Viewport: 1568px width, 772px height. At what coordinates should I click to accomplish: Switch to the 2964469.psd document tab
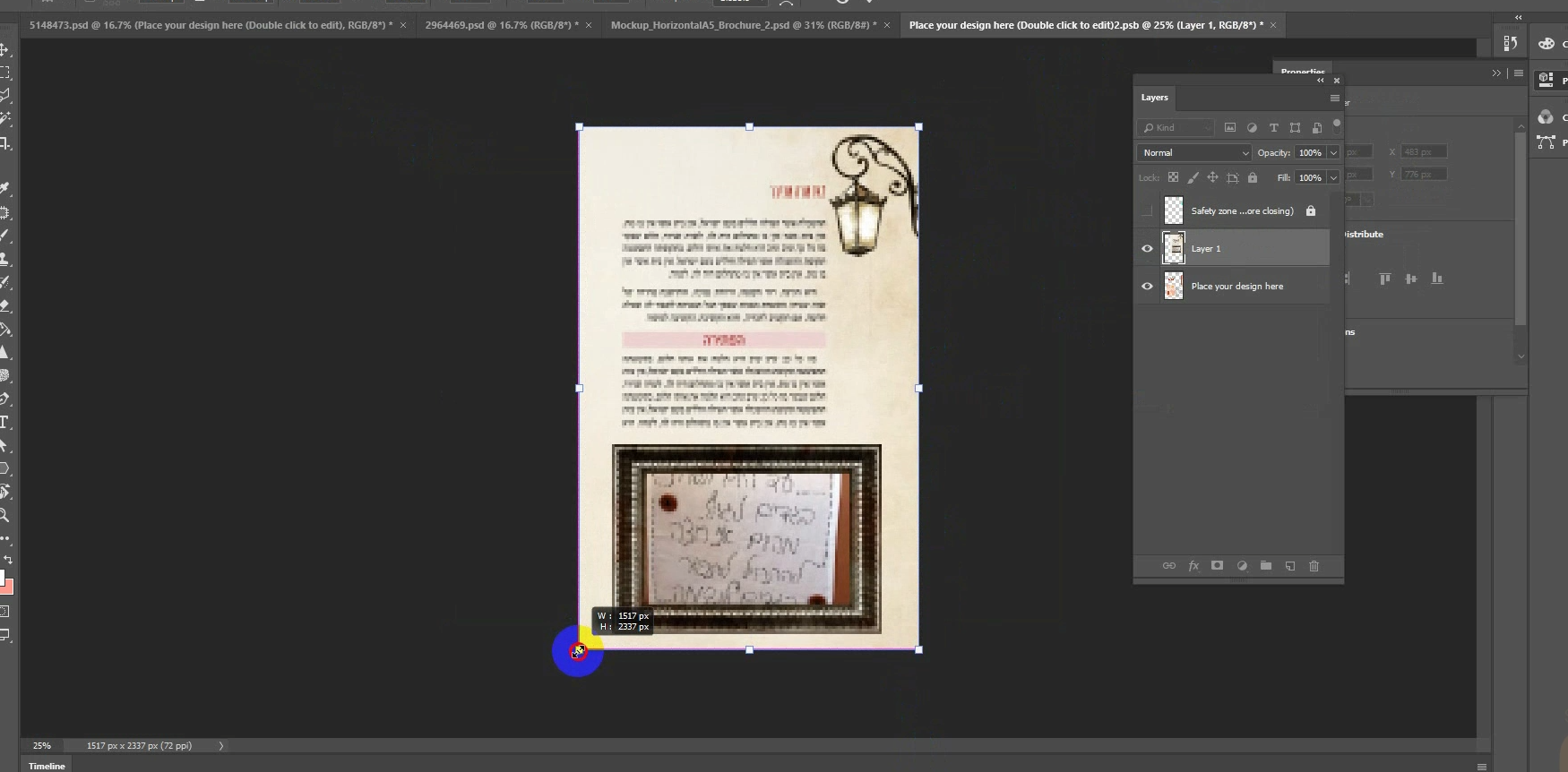501,25
